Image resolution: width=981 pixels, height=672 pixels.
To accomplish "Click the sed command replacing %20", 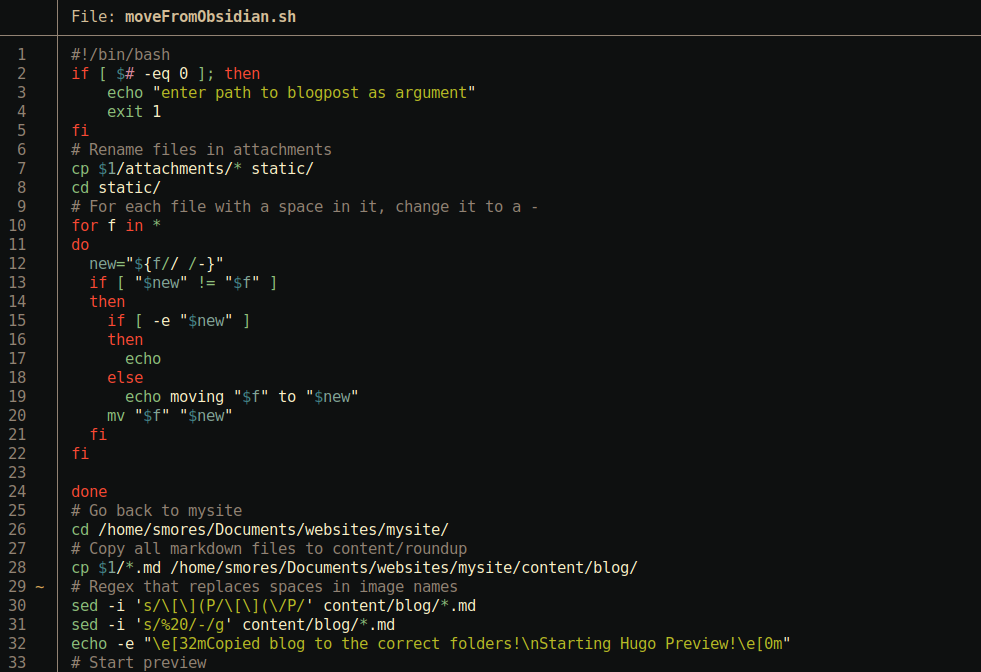I will 233,625.
